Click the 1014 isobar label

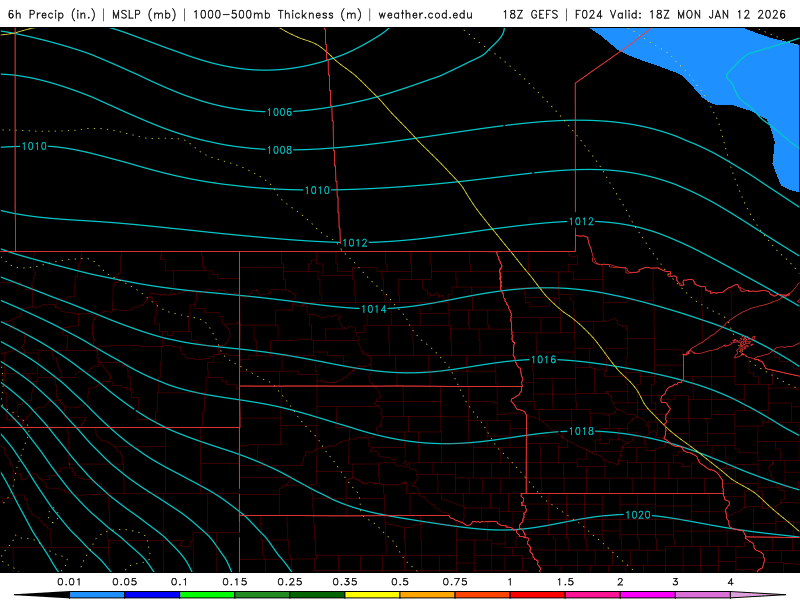(373, 309)
